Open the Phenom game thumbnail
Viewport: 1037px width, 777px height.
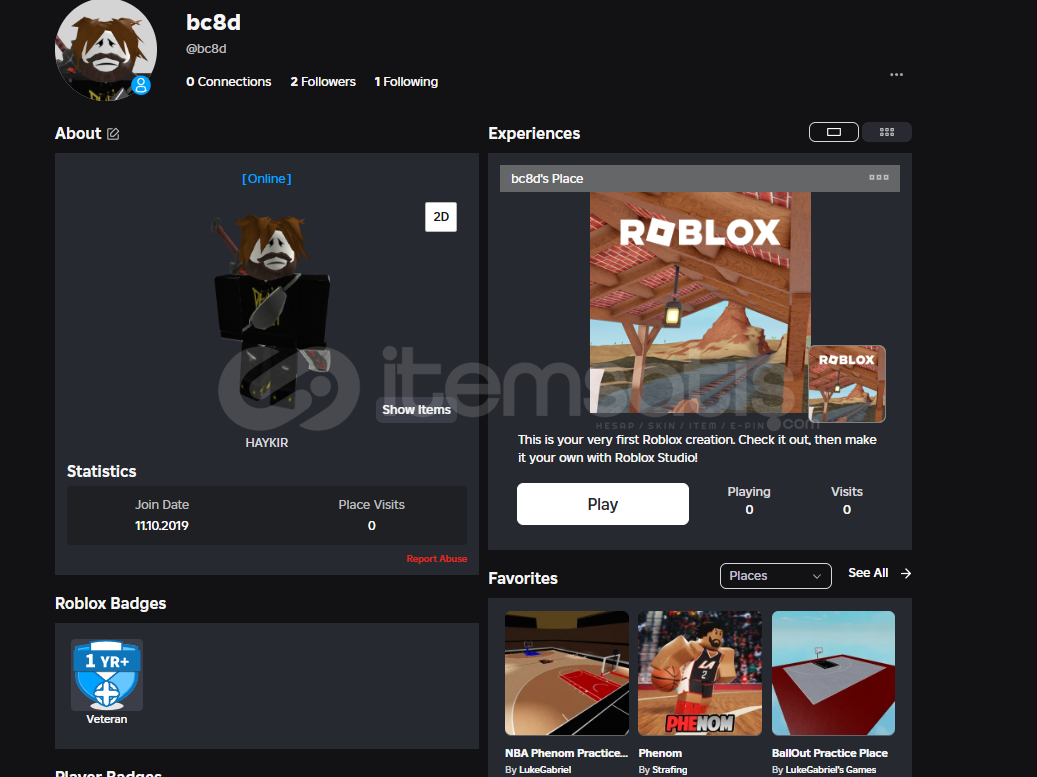[x=700, y=673]
